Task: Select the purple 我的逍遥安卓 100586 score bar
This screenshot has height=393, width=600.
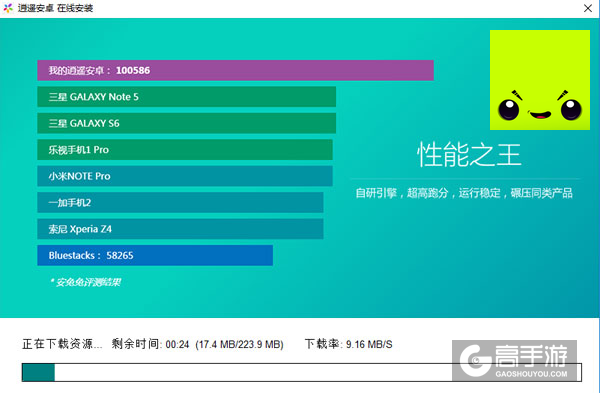Action: [x=235, y=70]
